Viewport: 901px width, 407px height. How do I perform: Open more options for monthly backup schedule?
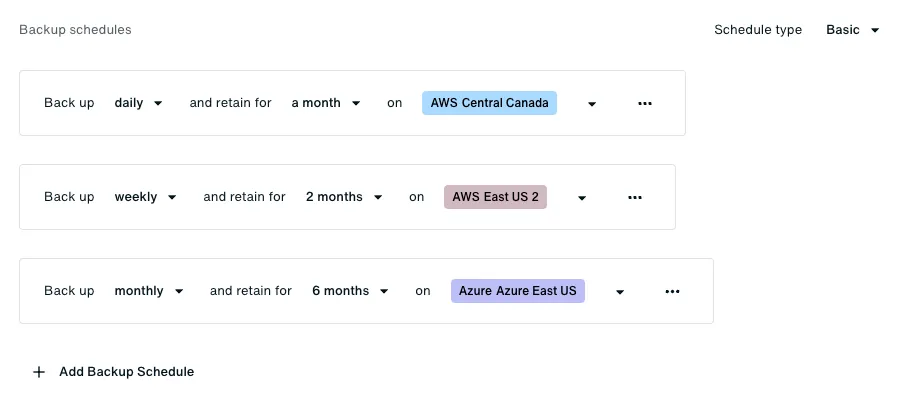[672, 291]
